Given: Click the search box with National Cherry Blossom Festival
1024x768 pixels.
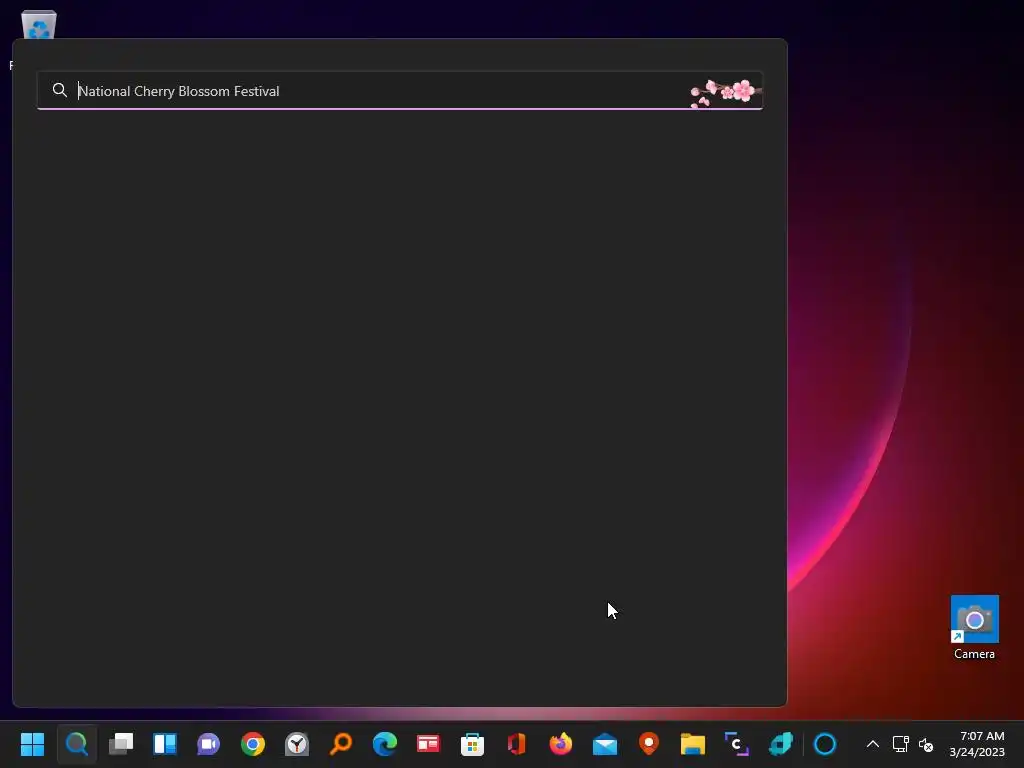Looking at the screenshot, I should coord(400,91).
